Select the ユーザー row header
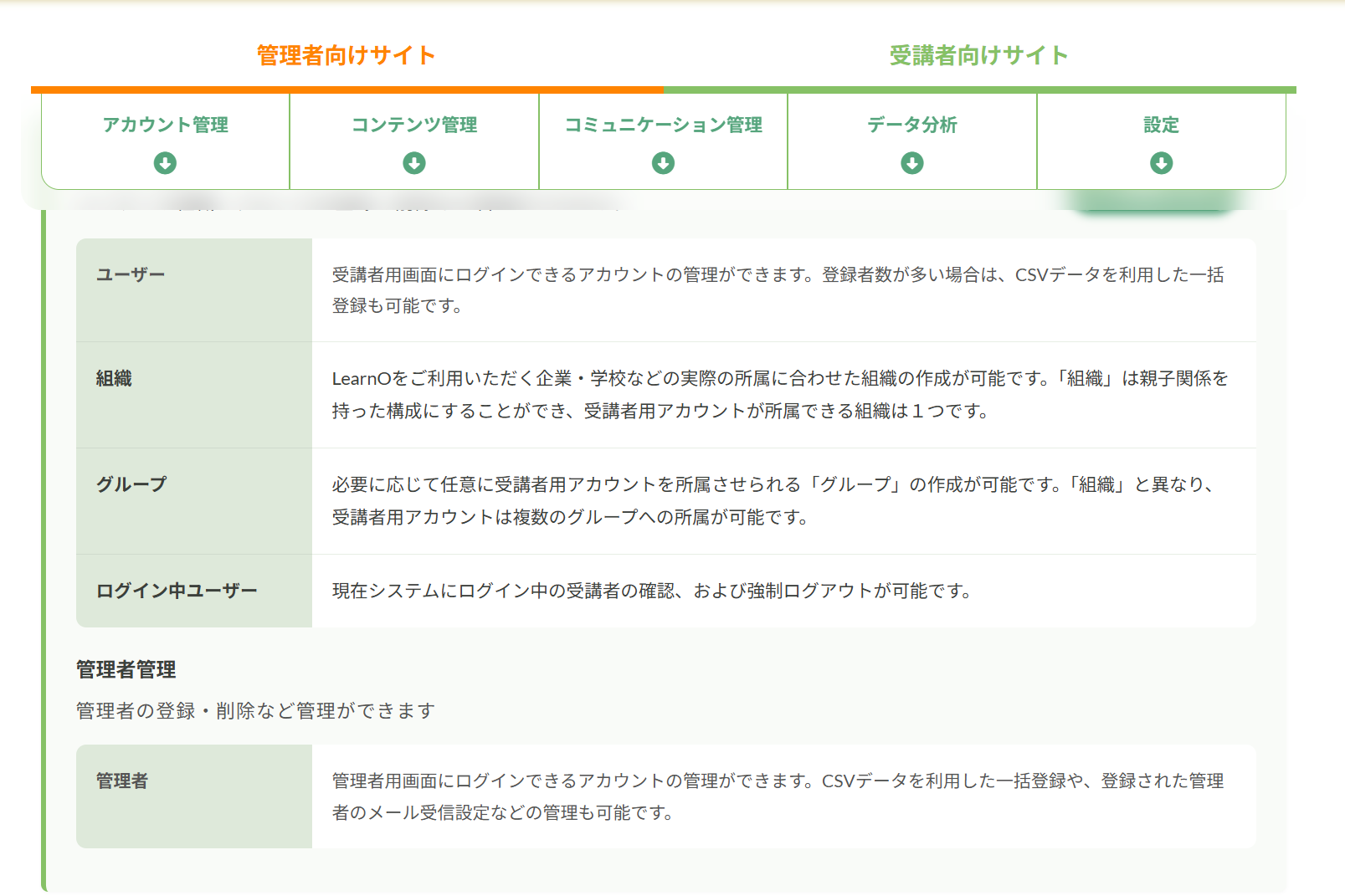This screenshot has width=1345, height=896. coord(194,289)
